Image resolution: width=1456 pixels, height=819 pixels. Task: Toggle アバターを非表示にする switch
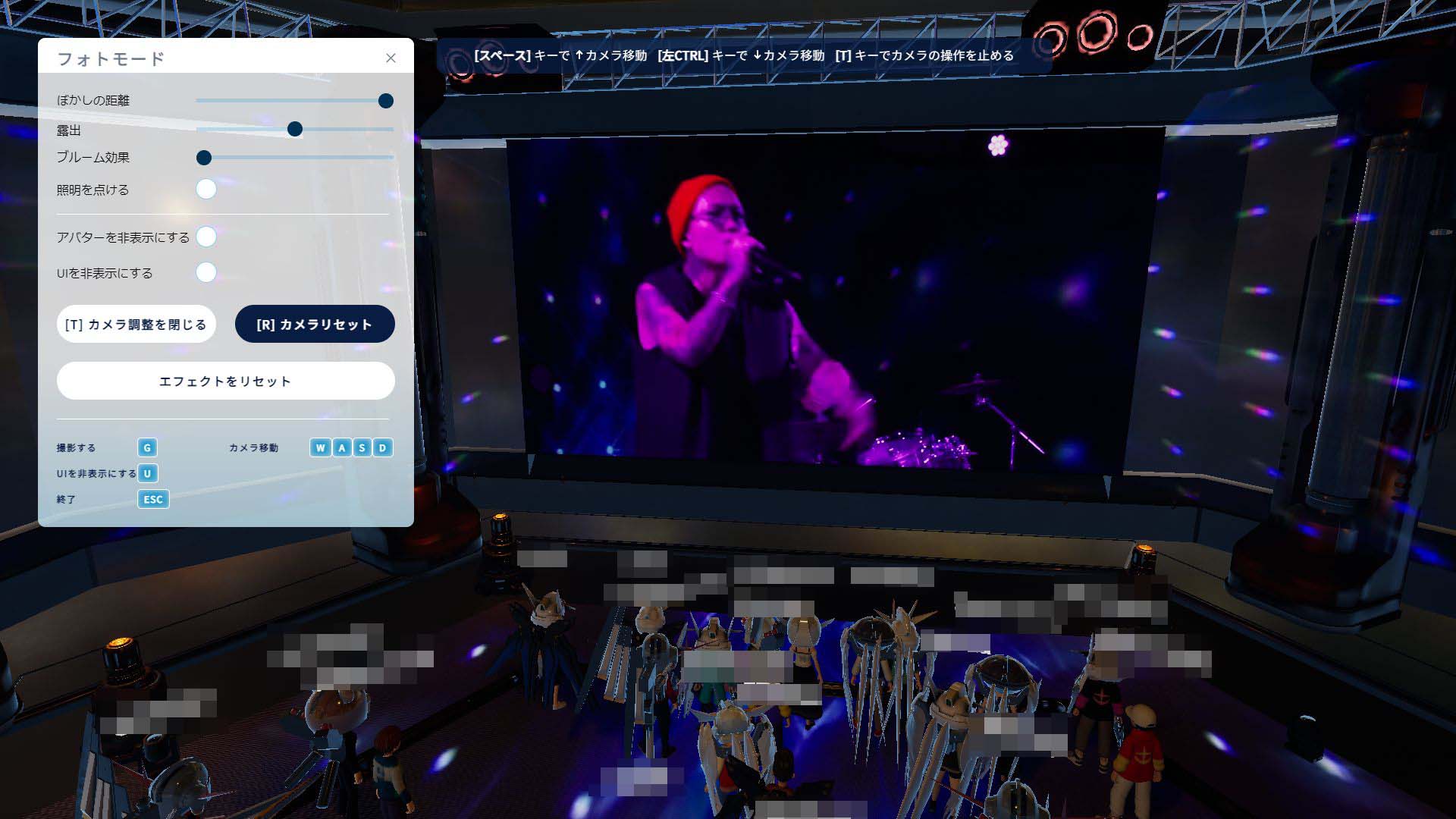tap(206, 237)
